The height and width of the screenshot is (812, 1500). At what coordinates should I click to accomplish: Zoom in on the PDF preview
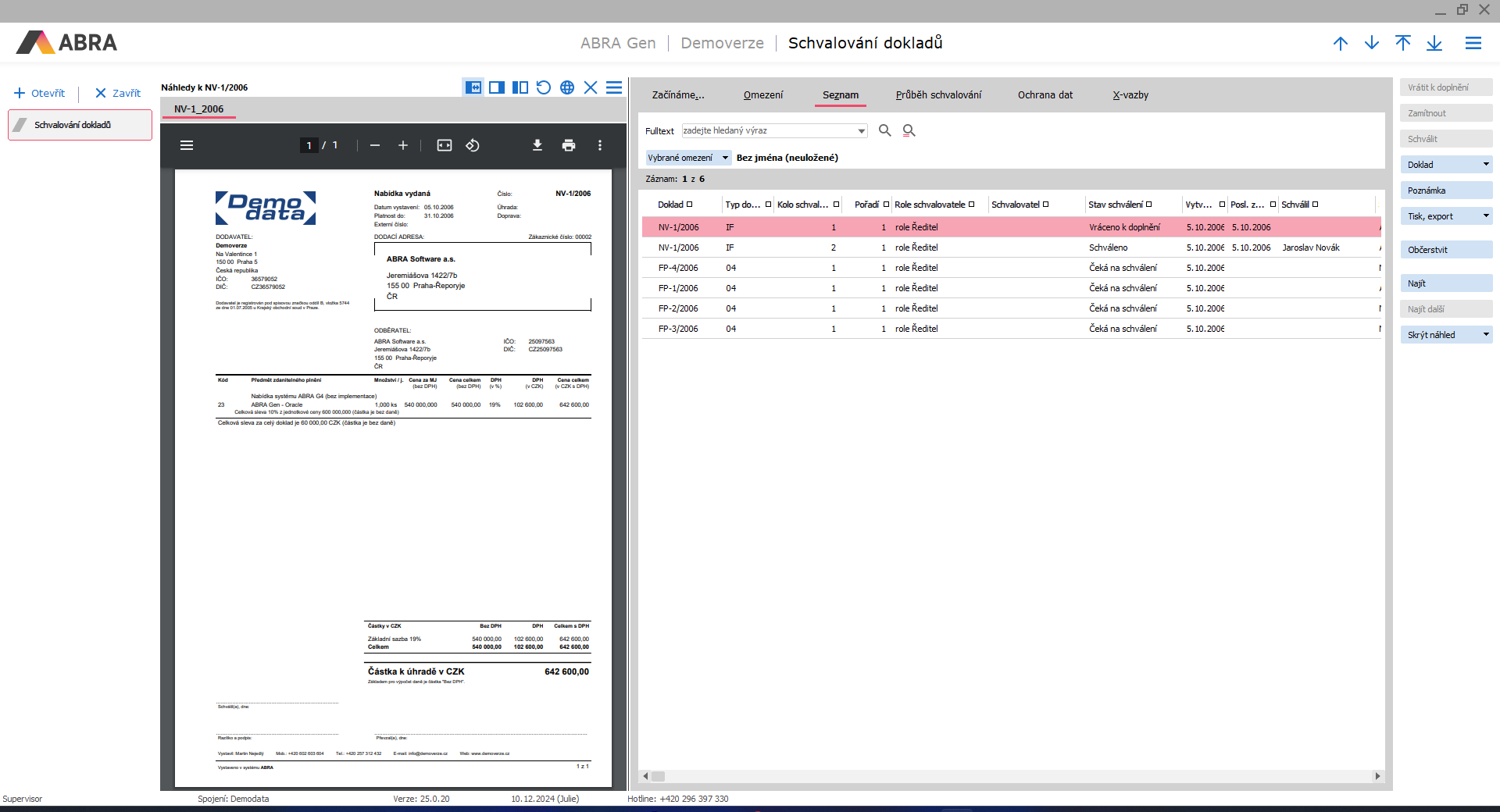point(403,145)
